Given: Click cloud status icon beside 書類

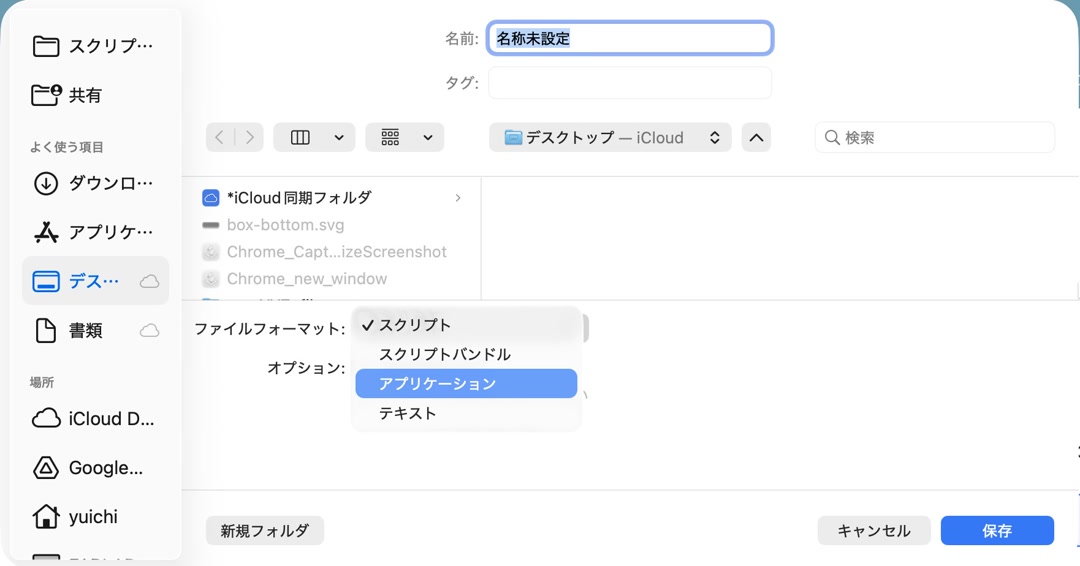Looking at the screenshot, I should [x=149, y=331].
